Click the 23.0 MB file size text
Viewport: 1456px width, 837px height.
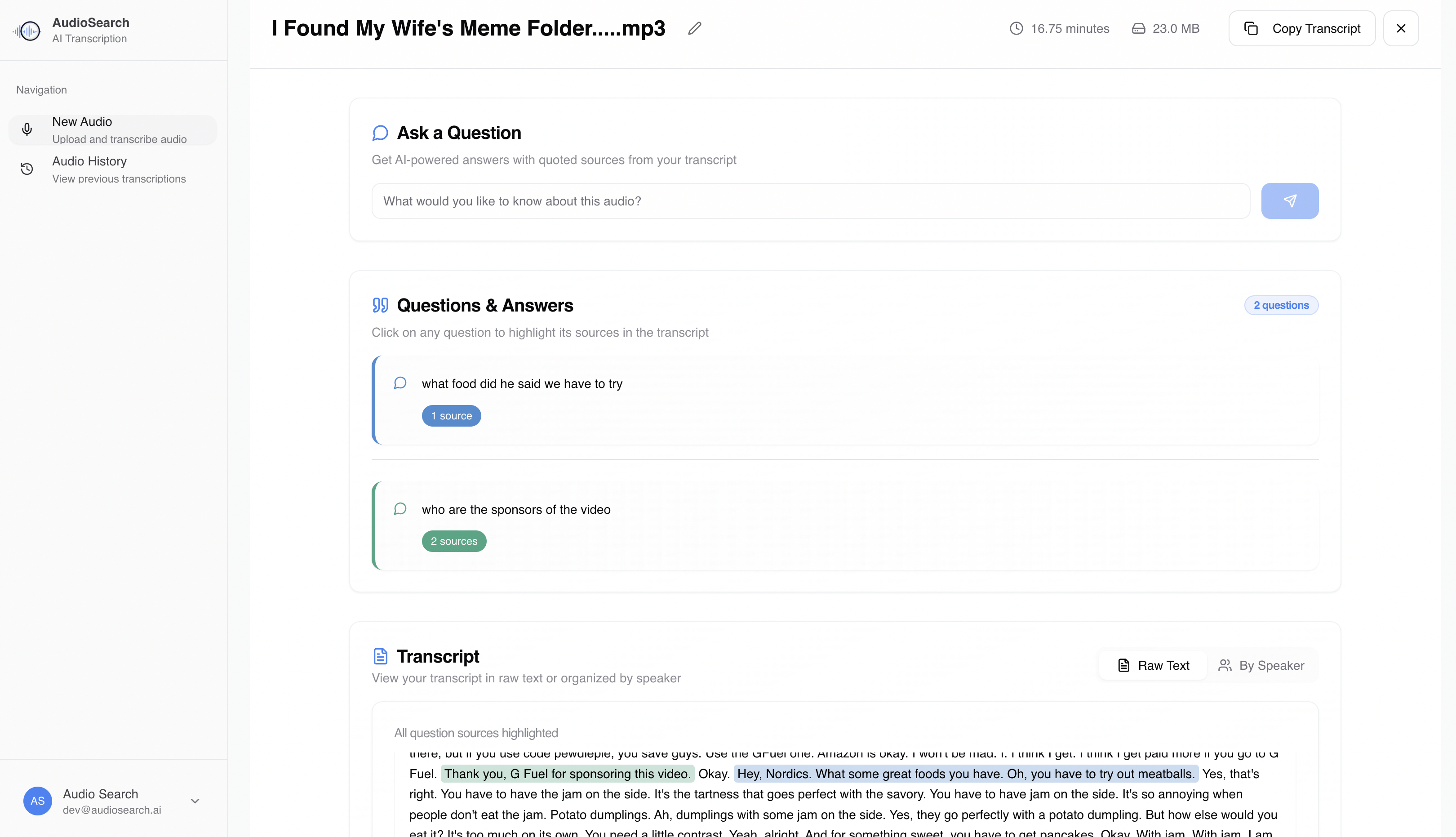pyautogui.click(x=1176, y=28)
